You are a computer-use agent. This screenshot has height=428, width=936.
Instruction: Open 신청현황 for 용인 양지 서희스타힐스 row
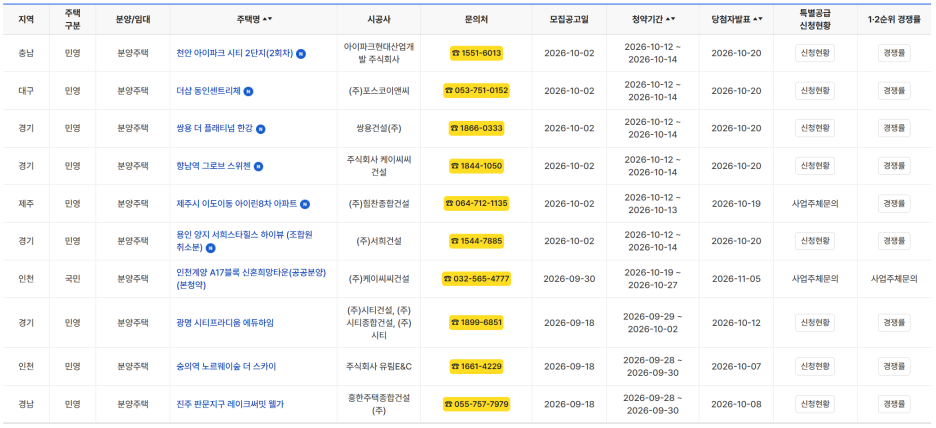[x=815, y=241]
